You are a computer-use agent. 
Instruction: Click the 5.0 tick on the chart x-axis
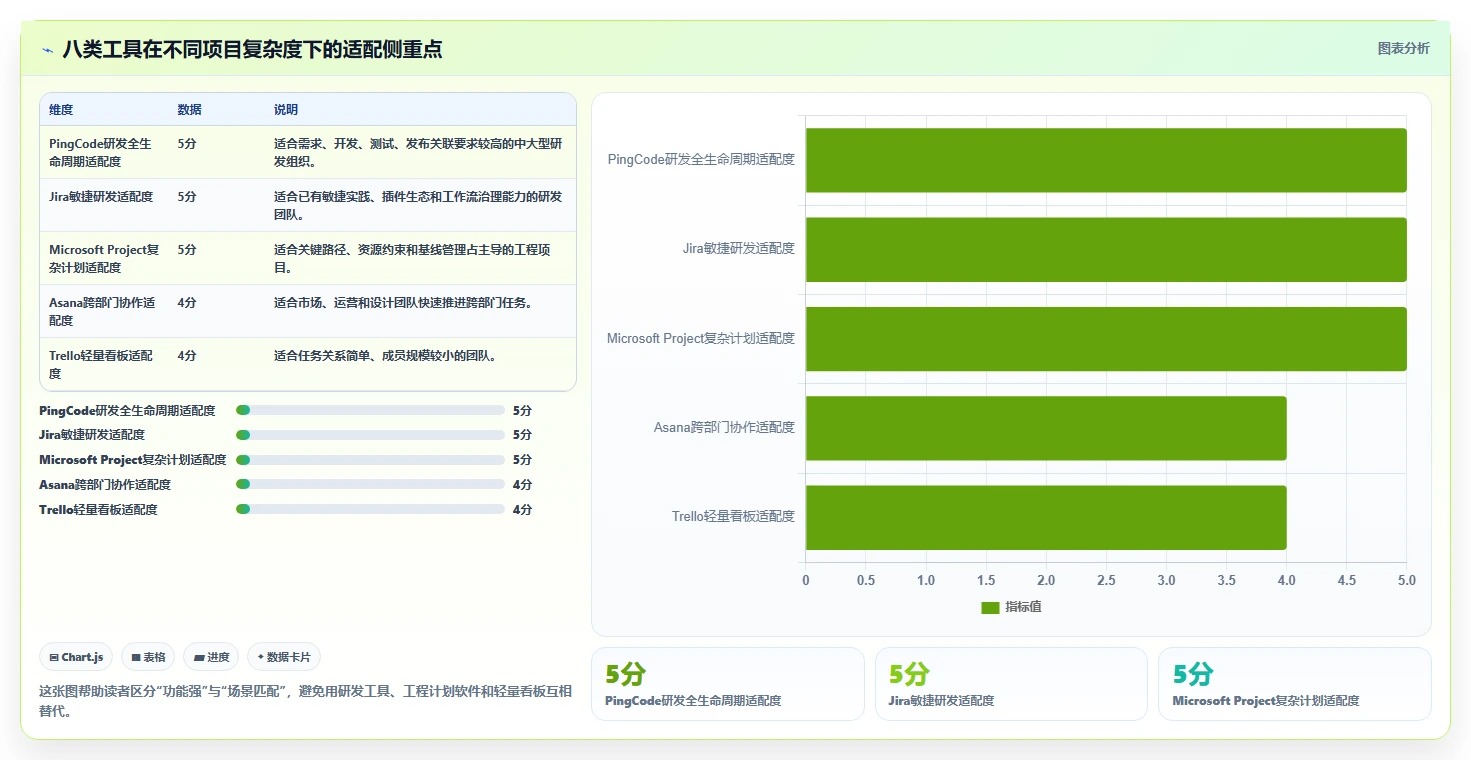pos(1407,580)
